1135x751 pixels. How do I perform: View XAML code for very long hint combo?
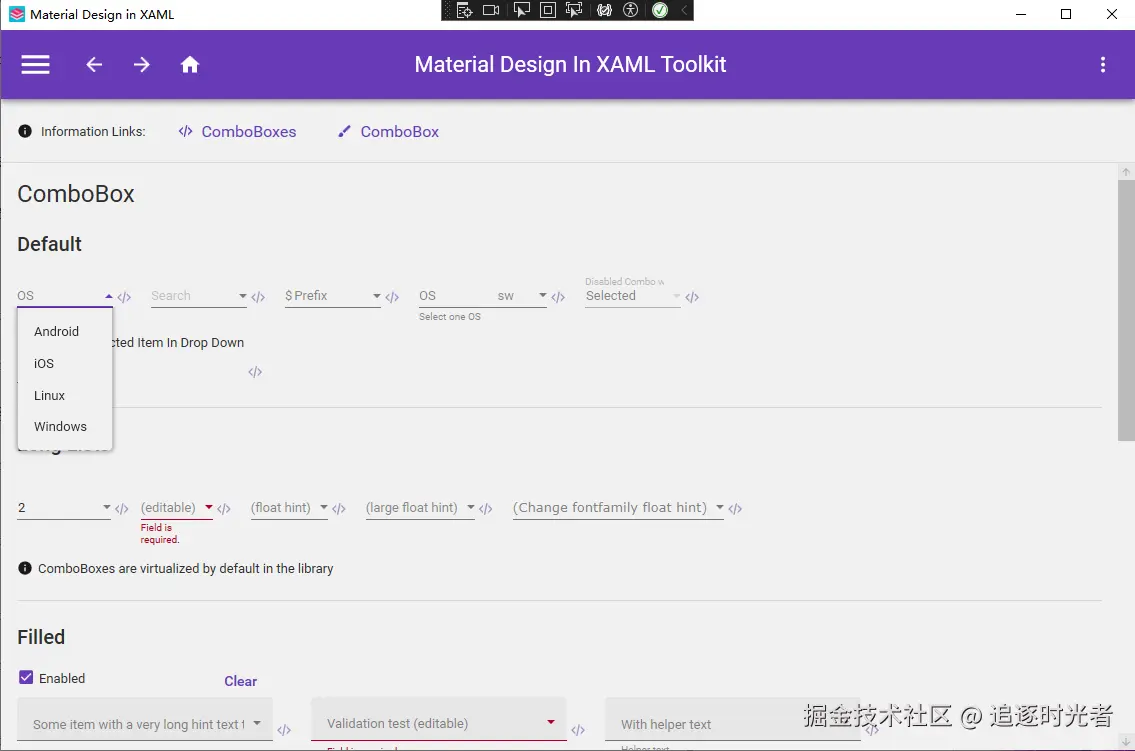284,730
